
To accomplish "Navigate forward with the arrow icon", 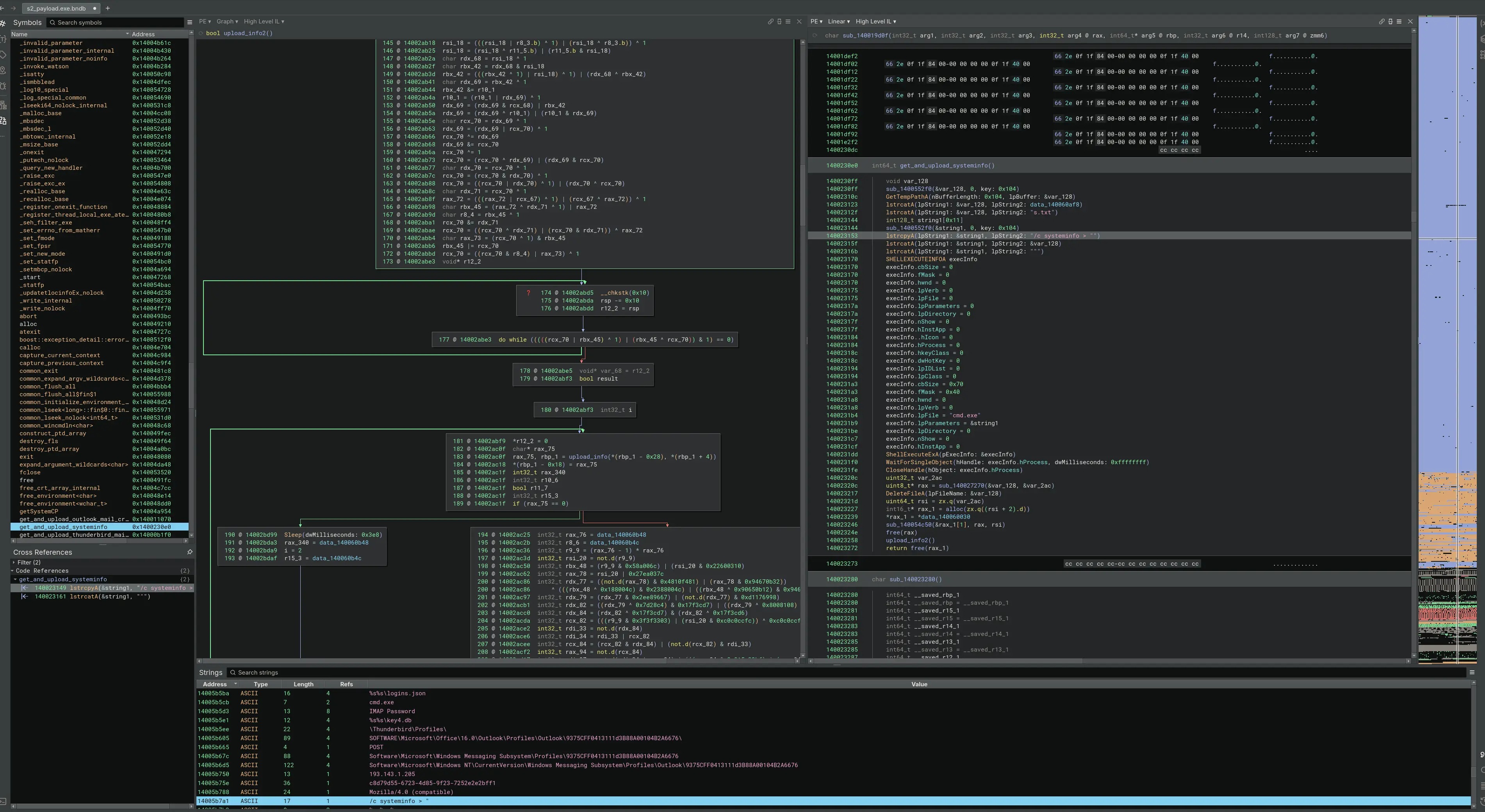I will click(13, 8).
